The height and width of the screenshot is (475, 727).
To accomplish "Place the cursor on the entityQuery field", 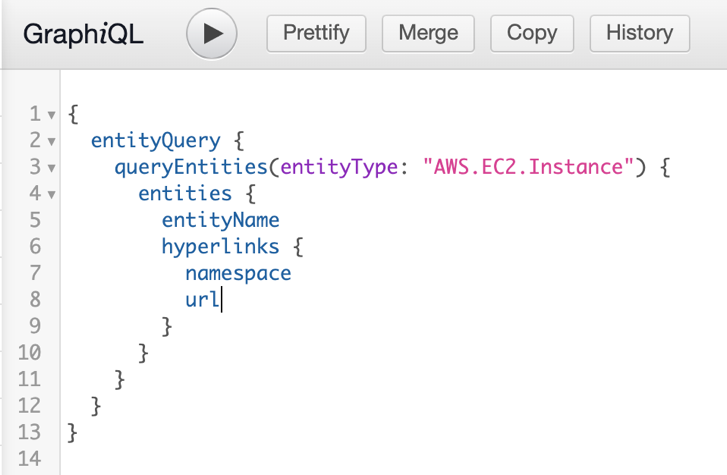I will click(x=154, y=141).
